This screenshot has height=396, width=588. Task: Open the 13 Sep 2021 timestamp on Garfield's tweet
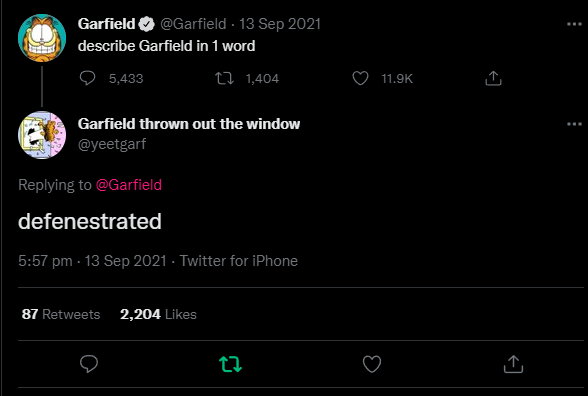pos(280,24)
